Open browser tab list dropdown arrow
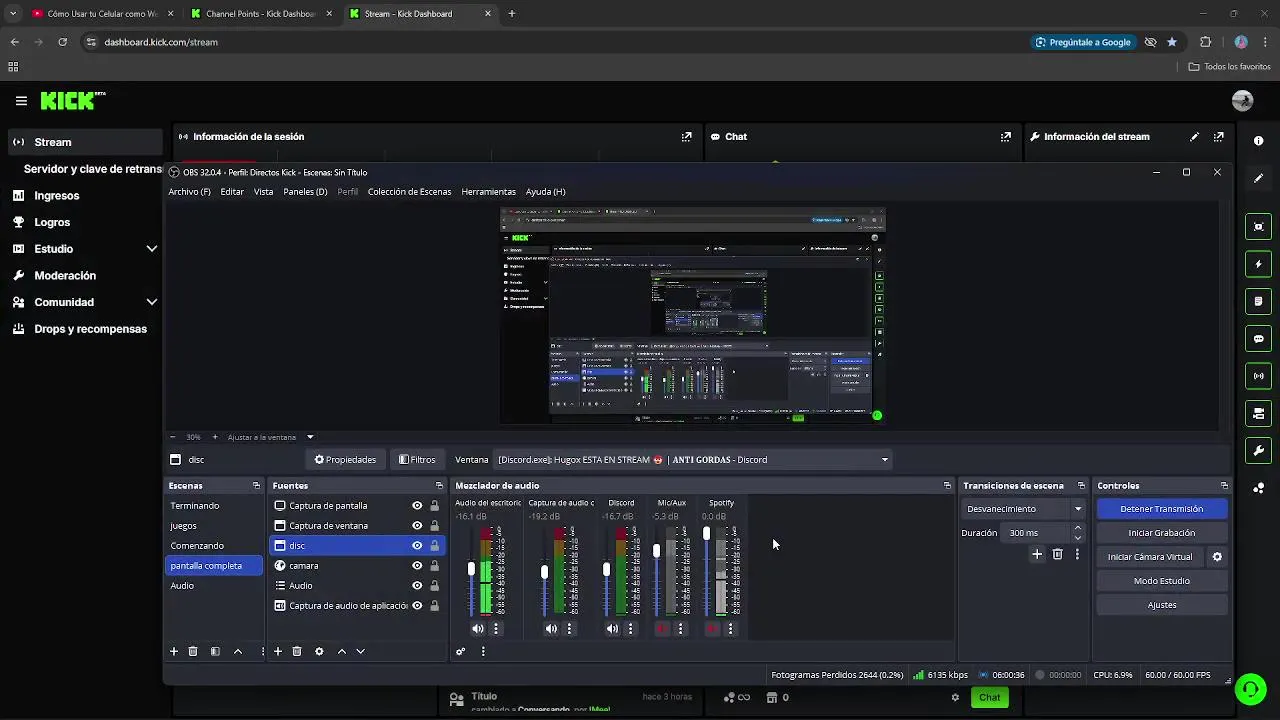The image size is (1280, 720). tap(12, 14)
